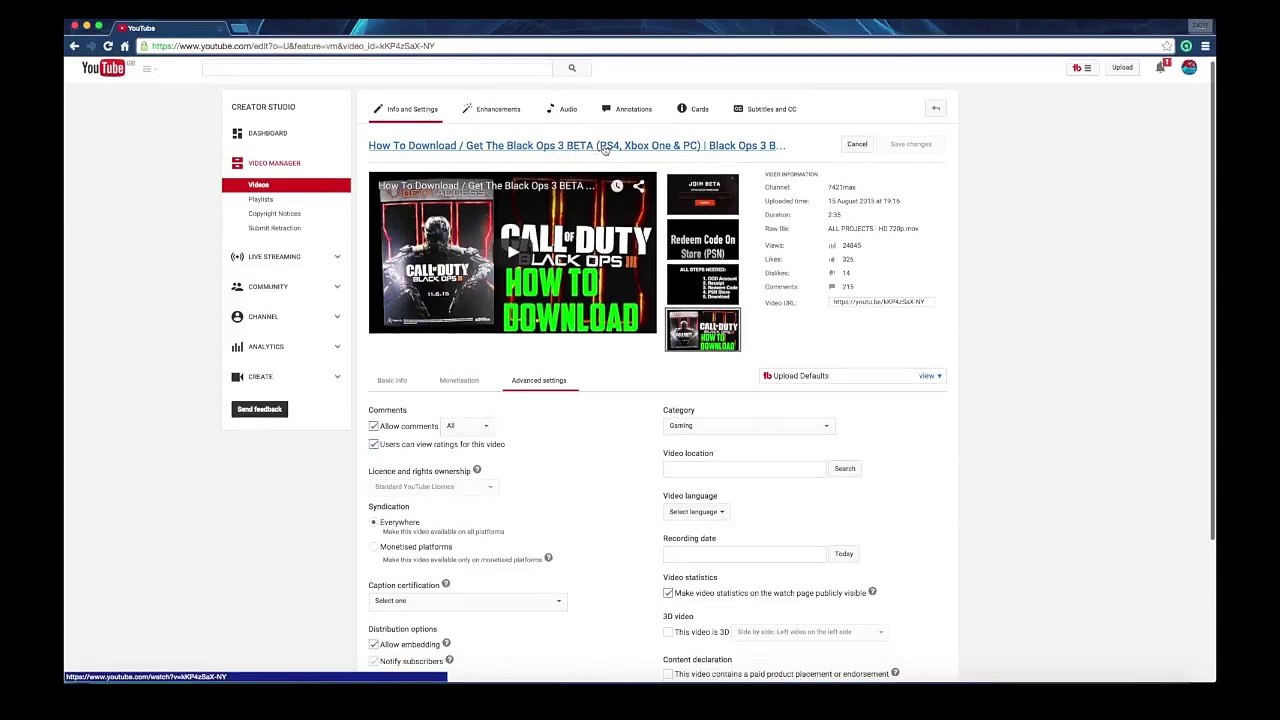The width and height of the screenshot is (1280, 720).
Task: Open help icon beside Notify subscribers
Action: coord(449,660)
